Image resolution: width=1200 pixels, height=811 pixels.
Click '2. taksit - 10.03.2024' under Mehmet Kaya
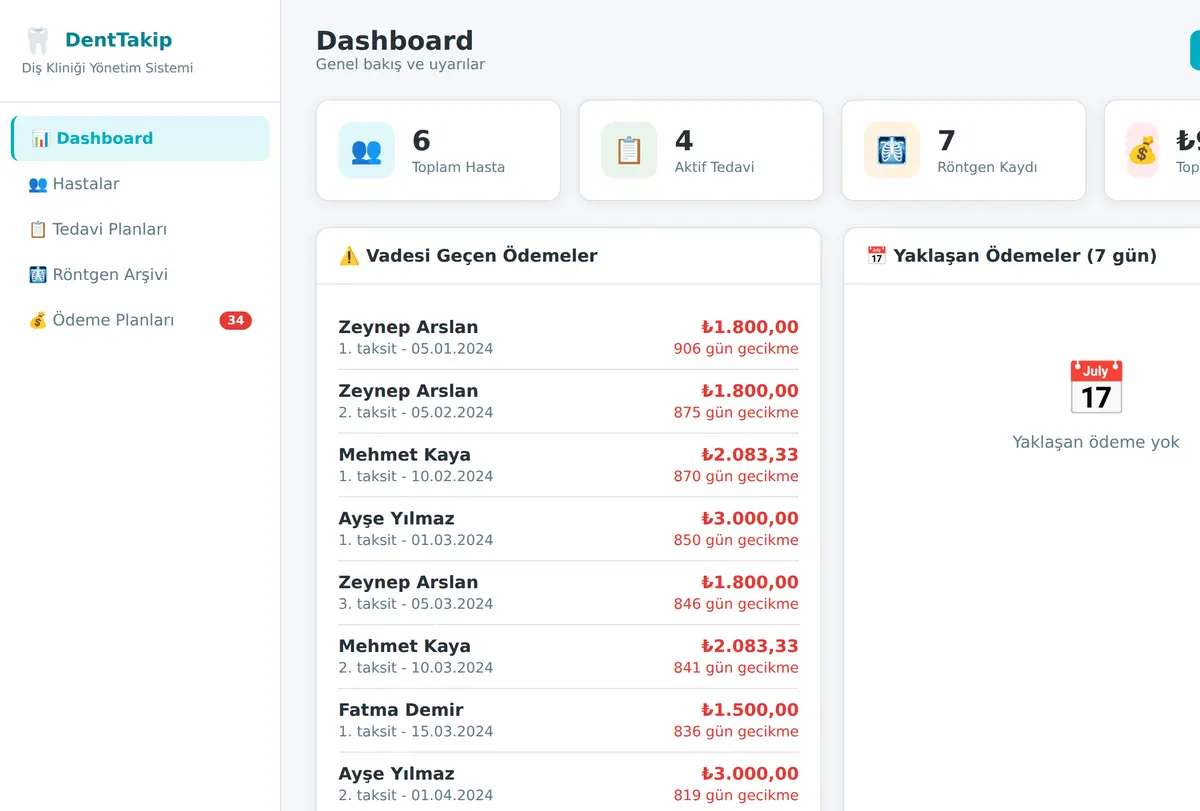coord(416,668)
